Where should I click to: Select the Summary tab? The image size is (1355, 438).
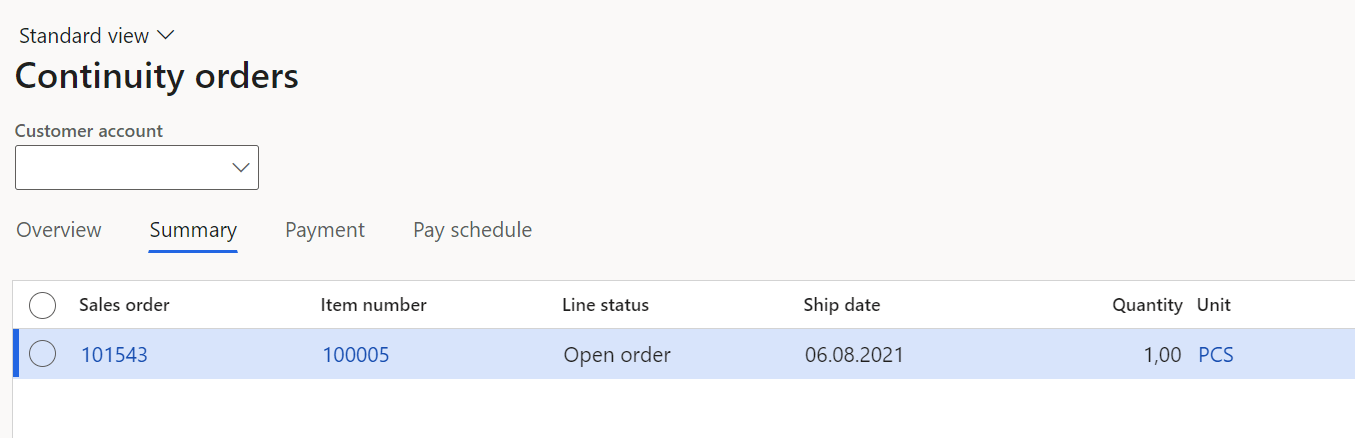click(193, 230)
